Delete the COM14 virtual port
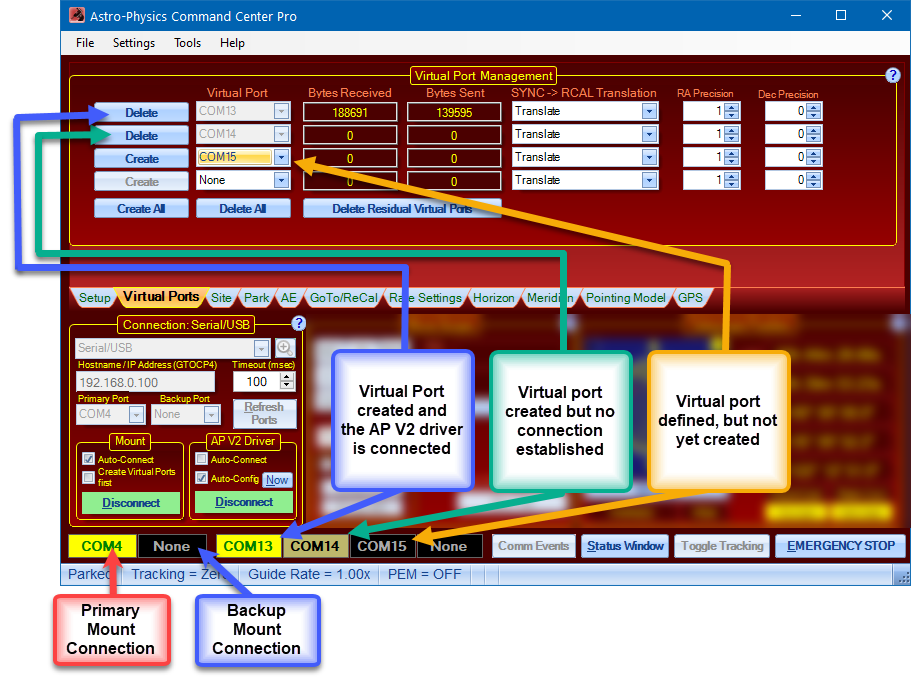 pos(141,135)
